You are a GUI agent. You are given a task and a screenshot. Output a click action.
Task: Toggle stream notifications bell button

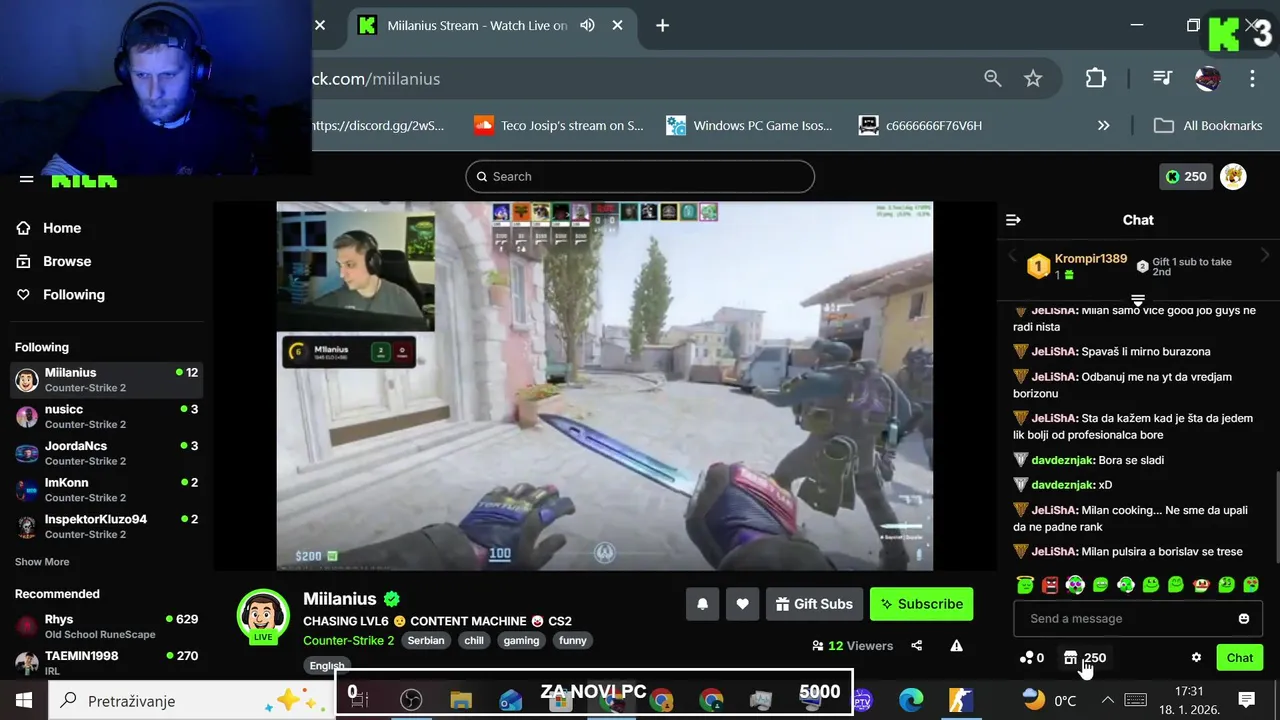pos(702,604)
